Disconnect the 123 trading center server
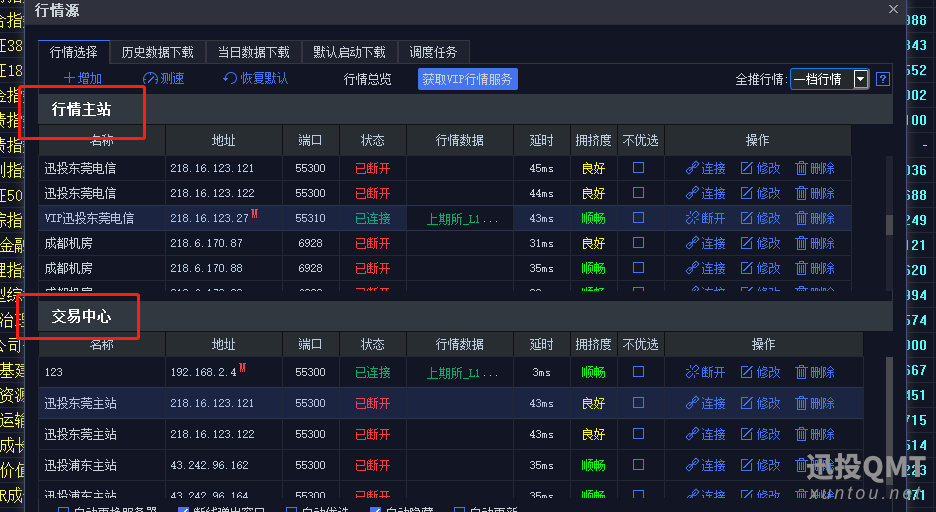This screenshot has width=936, height=512. tap(706, 372)
